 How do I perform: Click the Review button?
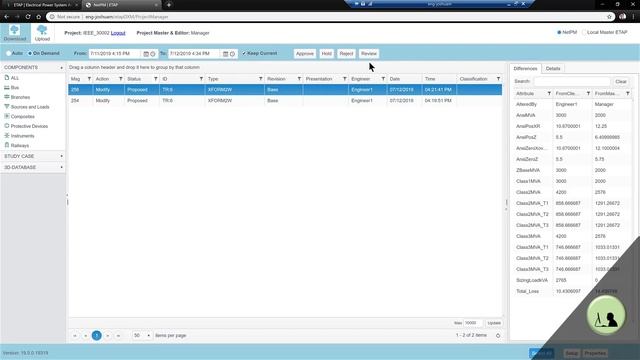369,53
